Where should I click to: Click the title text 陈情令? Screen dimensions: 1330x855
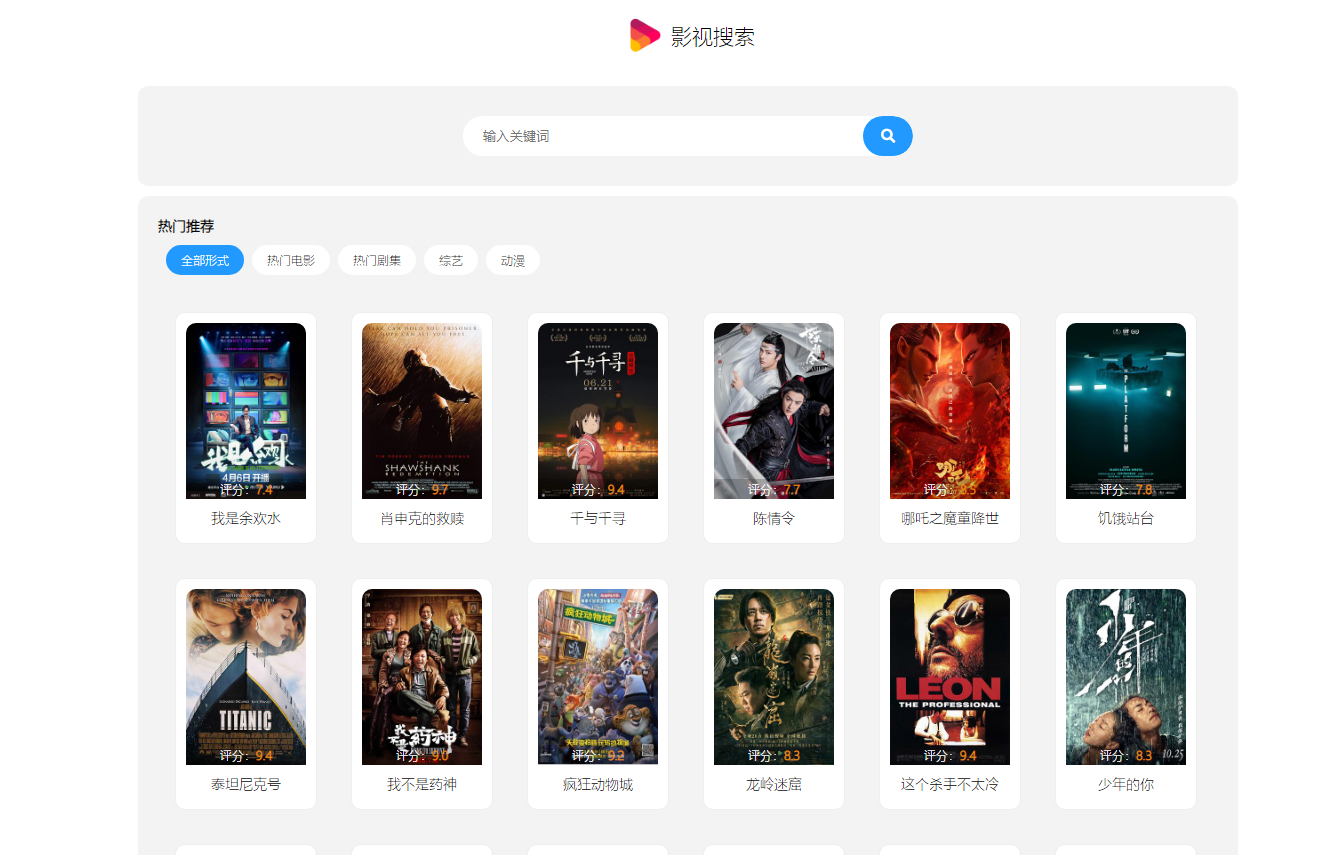(774, 519)
